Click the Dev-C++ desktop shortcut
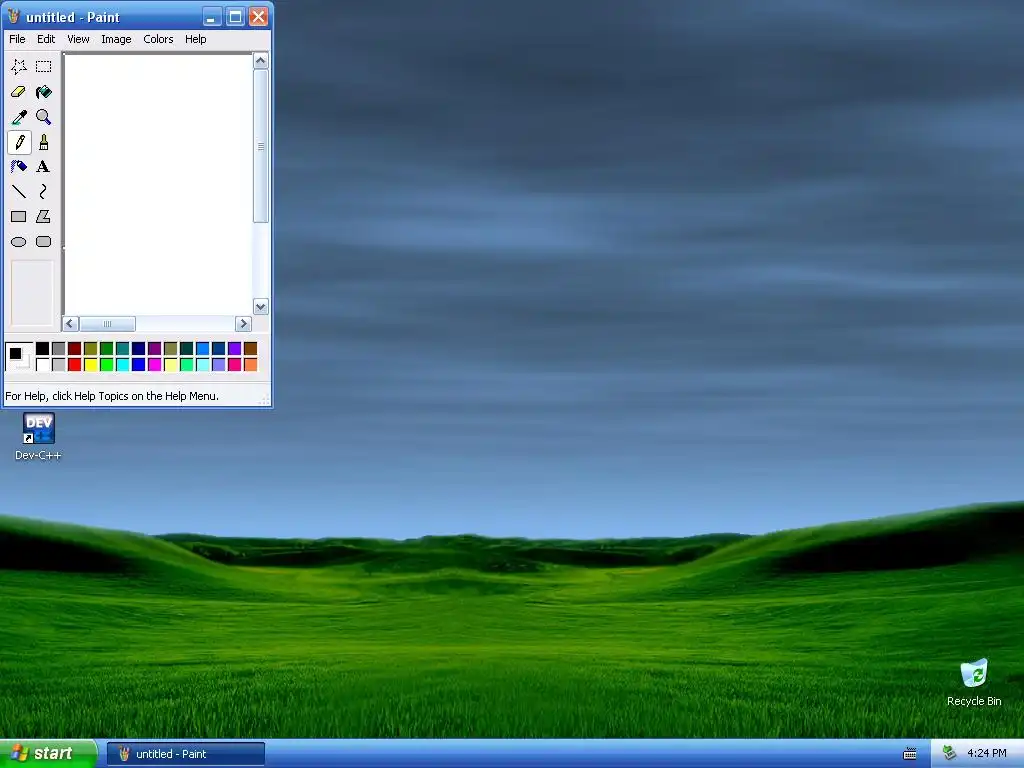The height and width of the screenshot is (768, 1024). 39,437
